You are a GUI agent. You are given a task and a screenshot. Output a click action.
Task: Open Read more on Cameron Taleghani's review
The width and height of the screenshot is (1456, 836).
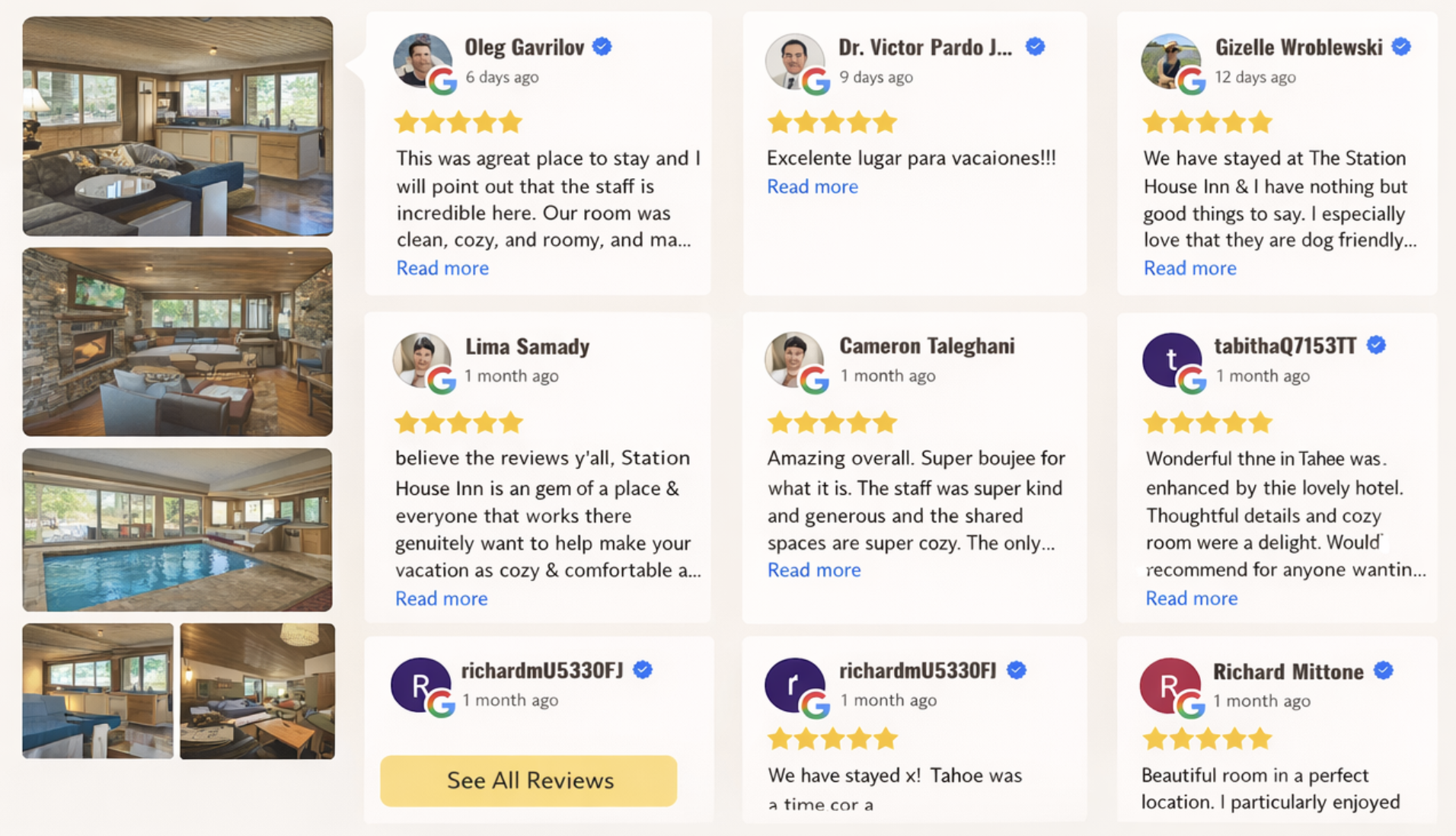tap(813, 570)
